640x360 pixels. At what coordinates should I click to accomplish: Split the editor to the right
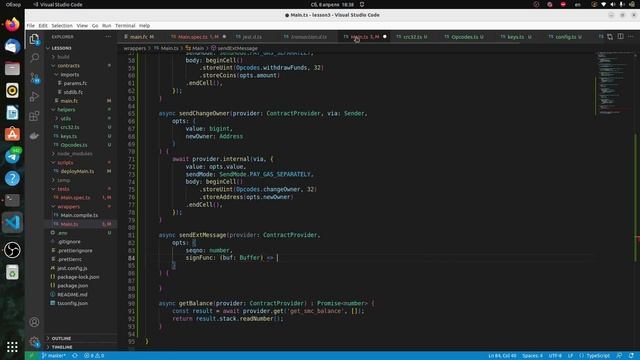click(620, 37)
